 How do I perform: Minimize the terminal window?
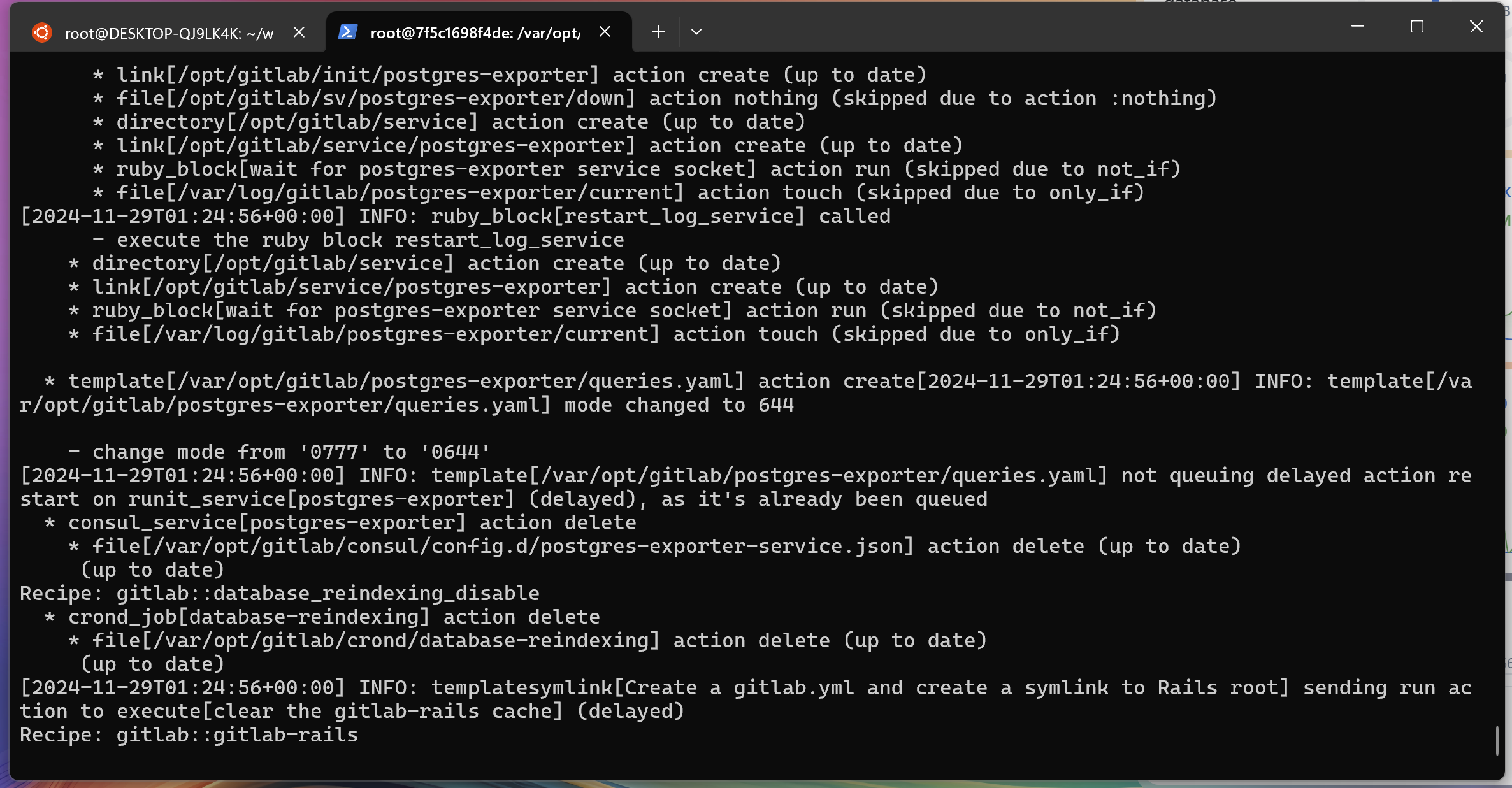[1358, 27]
